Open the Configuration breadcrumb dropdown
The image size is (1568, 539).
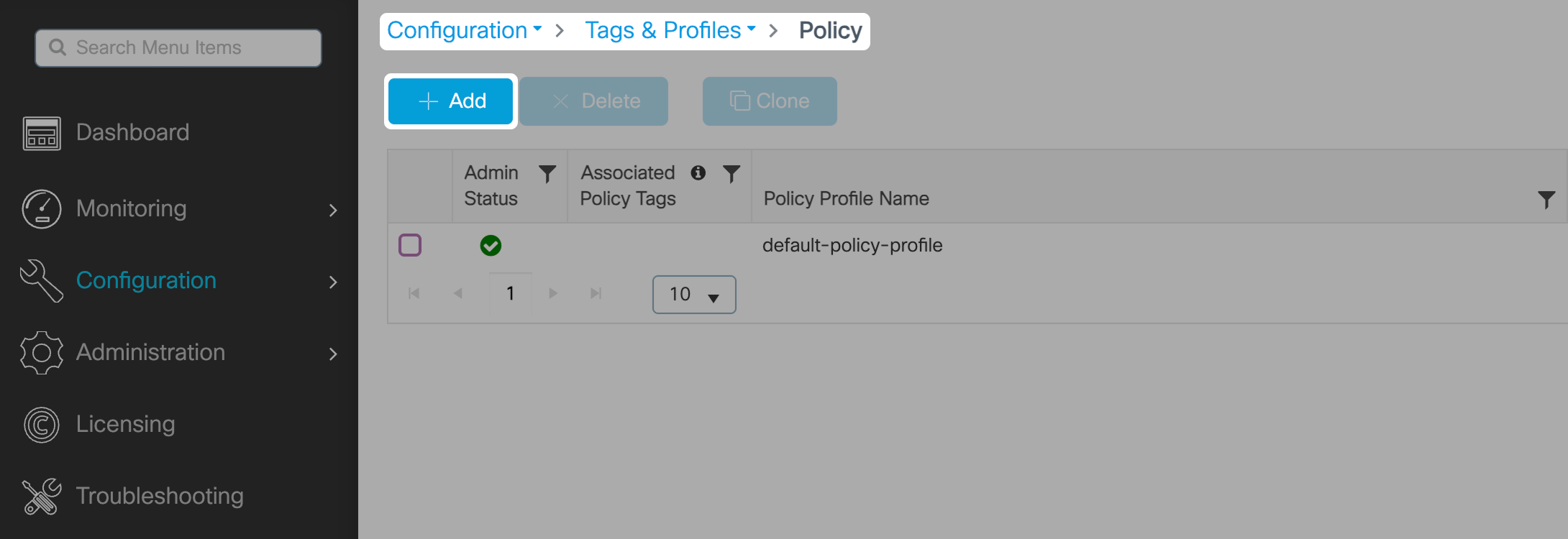(465, 31)
